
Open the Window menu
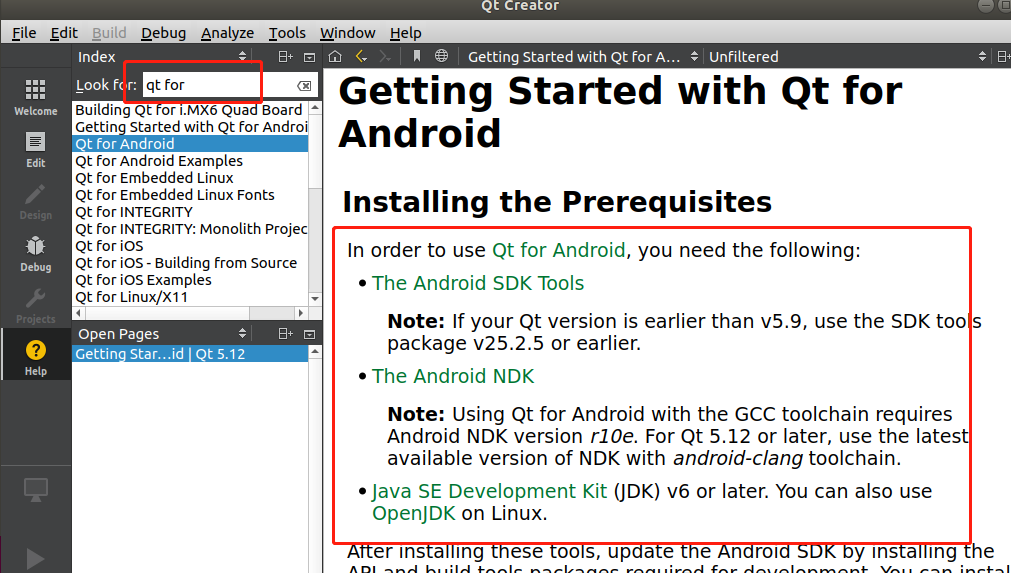[348, 33]
